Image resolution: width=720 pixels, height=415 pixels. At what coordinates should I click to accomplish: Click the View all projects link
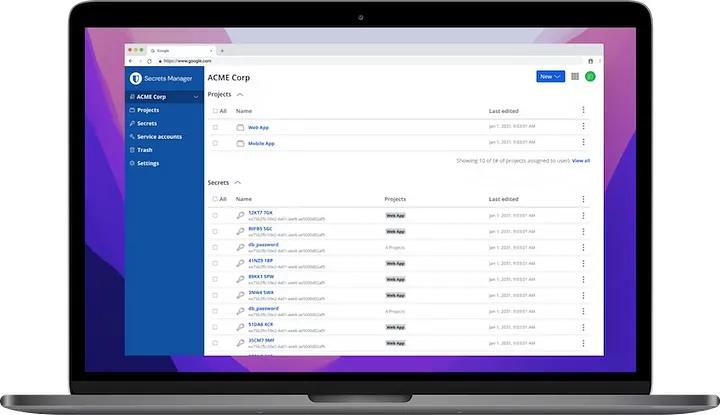coord(581,160)
